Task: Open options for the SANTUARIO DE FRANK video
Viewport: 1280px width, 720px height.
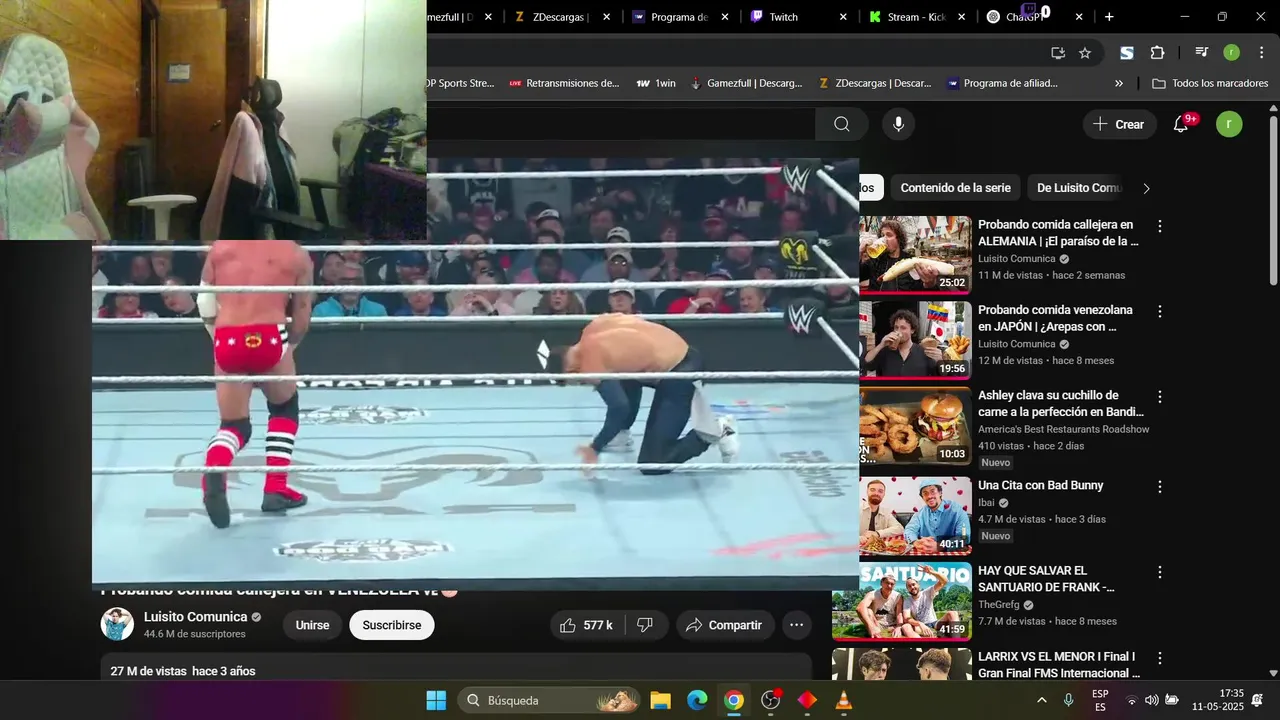Action: 1160,573
